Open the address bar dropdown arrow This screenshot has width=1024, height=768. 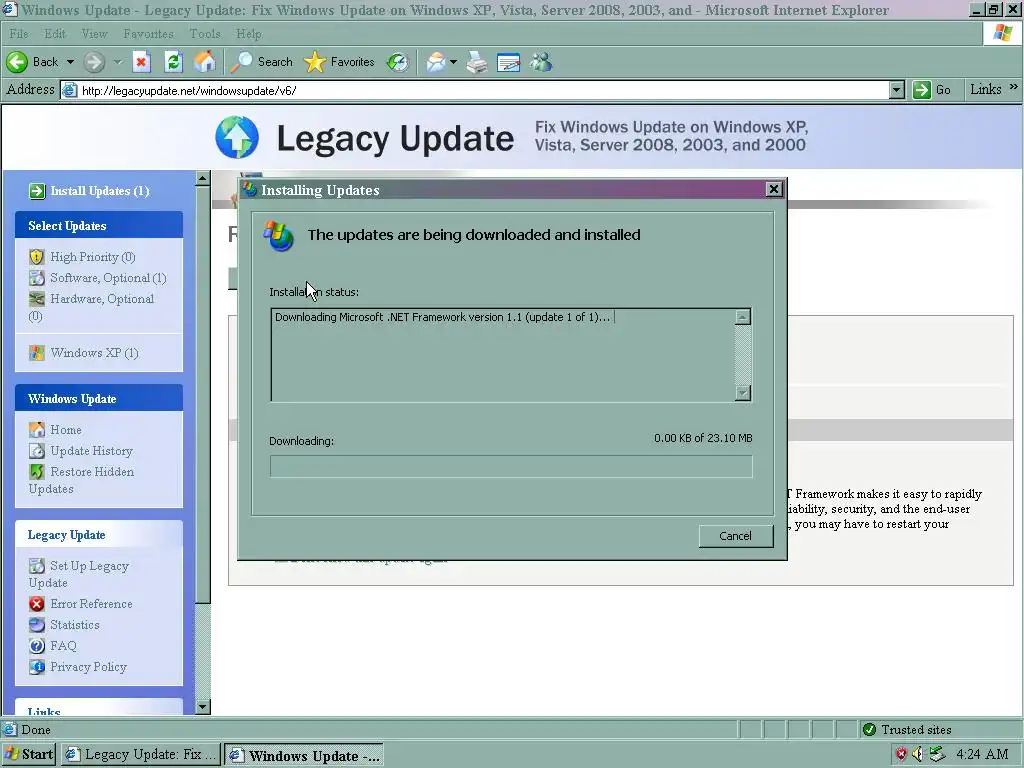point(897,90)
